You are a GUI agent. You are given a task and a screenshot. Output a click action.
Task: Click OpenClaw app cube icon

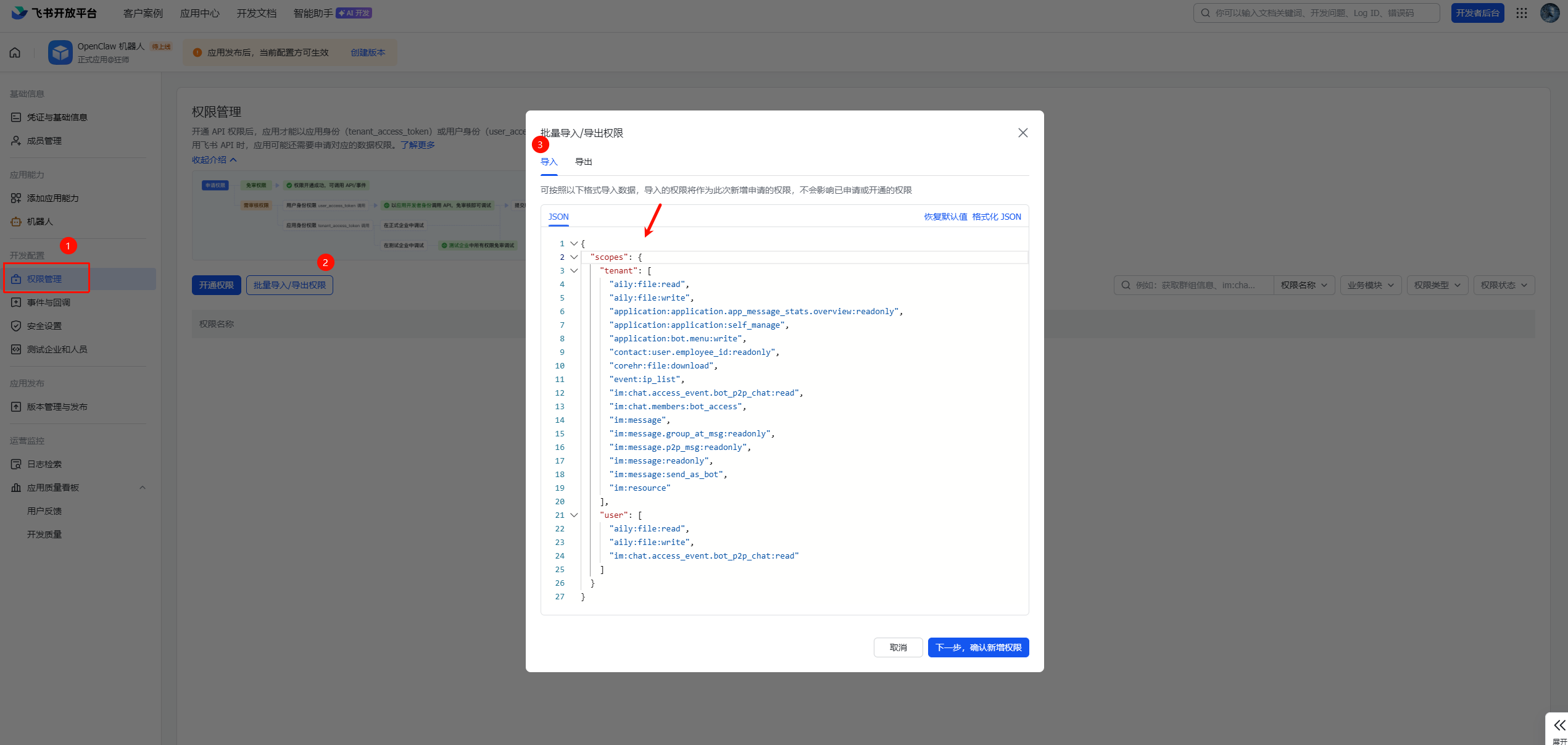pos(60,52)
